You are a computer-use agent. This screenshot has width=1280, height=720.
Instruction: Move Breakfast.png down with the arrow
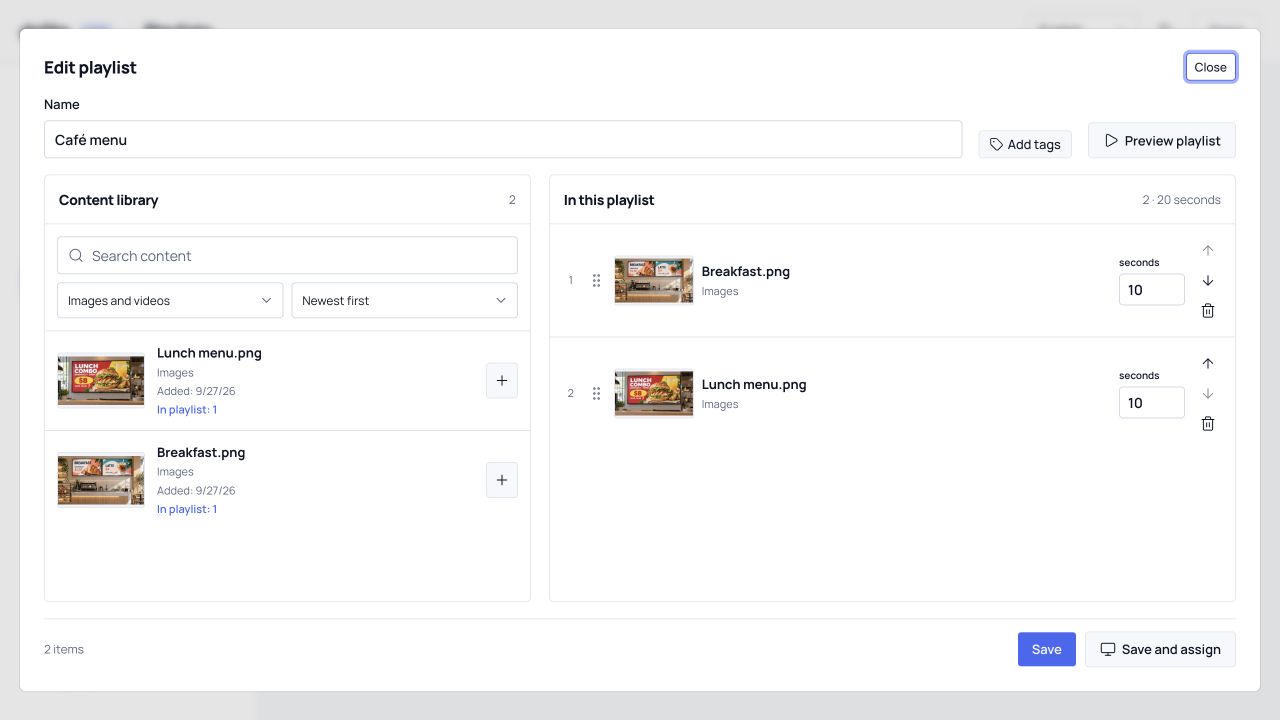[1208, 281]
